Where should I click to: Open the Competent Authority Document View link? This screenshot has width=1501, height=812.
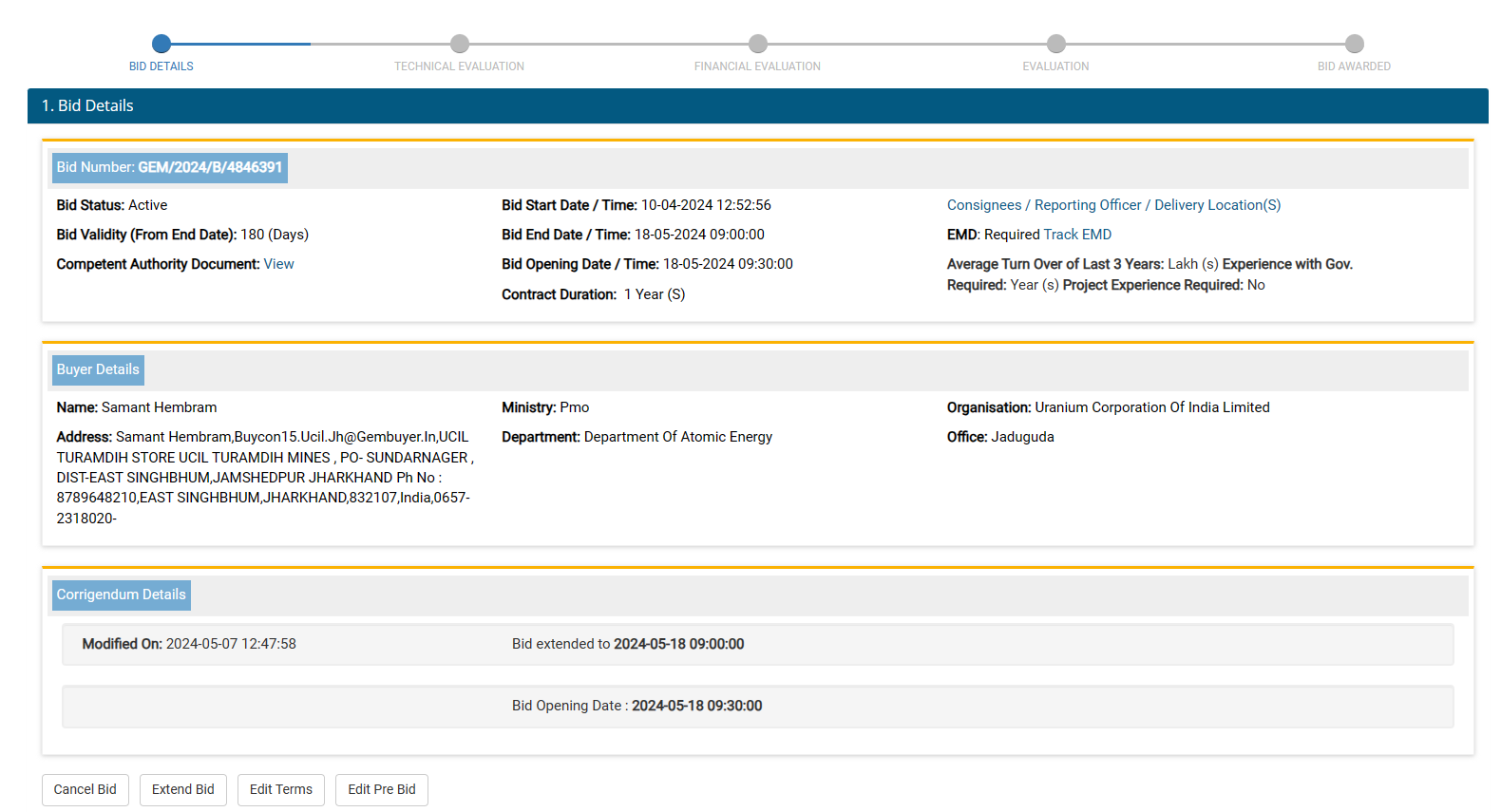(x=278, y=264)
